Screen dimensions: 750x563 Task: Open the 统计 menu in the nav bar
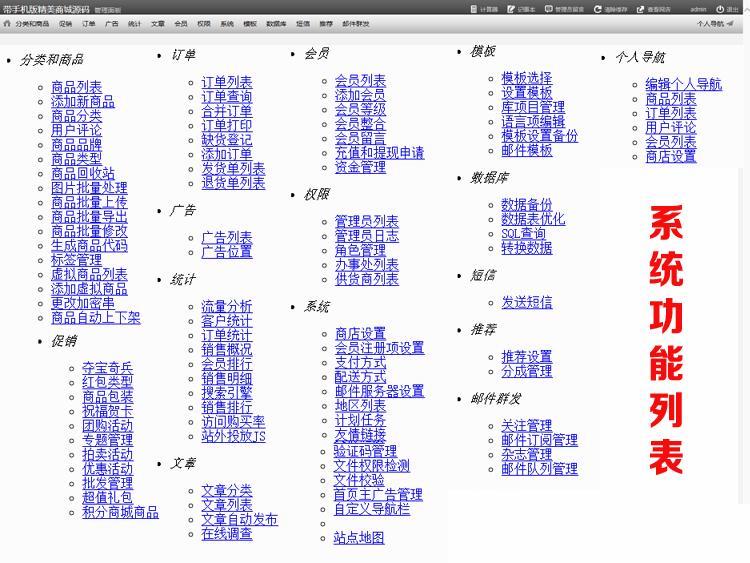(134, 24)
